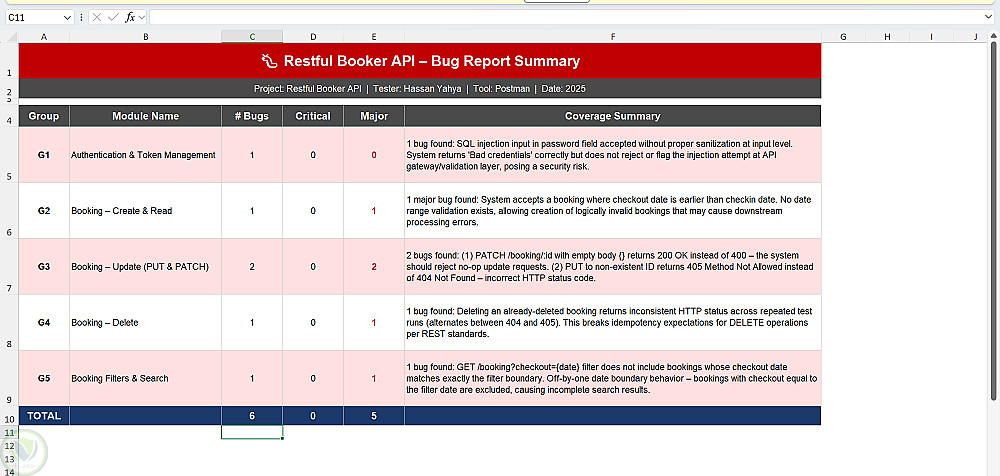Cancel entry with the X formula icon
Viewport: 1000px width, 476px height.
[x=97, y=17]
